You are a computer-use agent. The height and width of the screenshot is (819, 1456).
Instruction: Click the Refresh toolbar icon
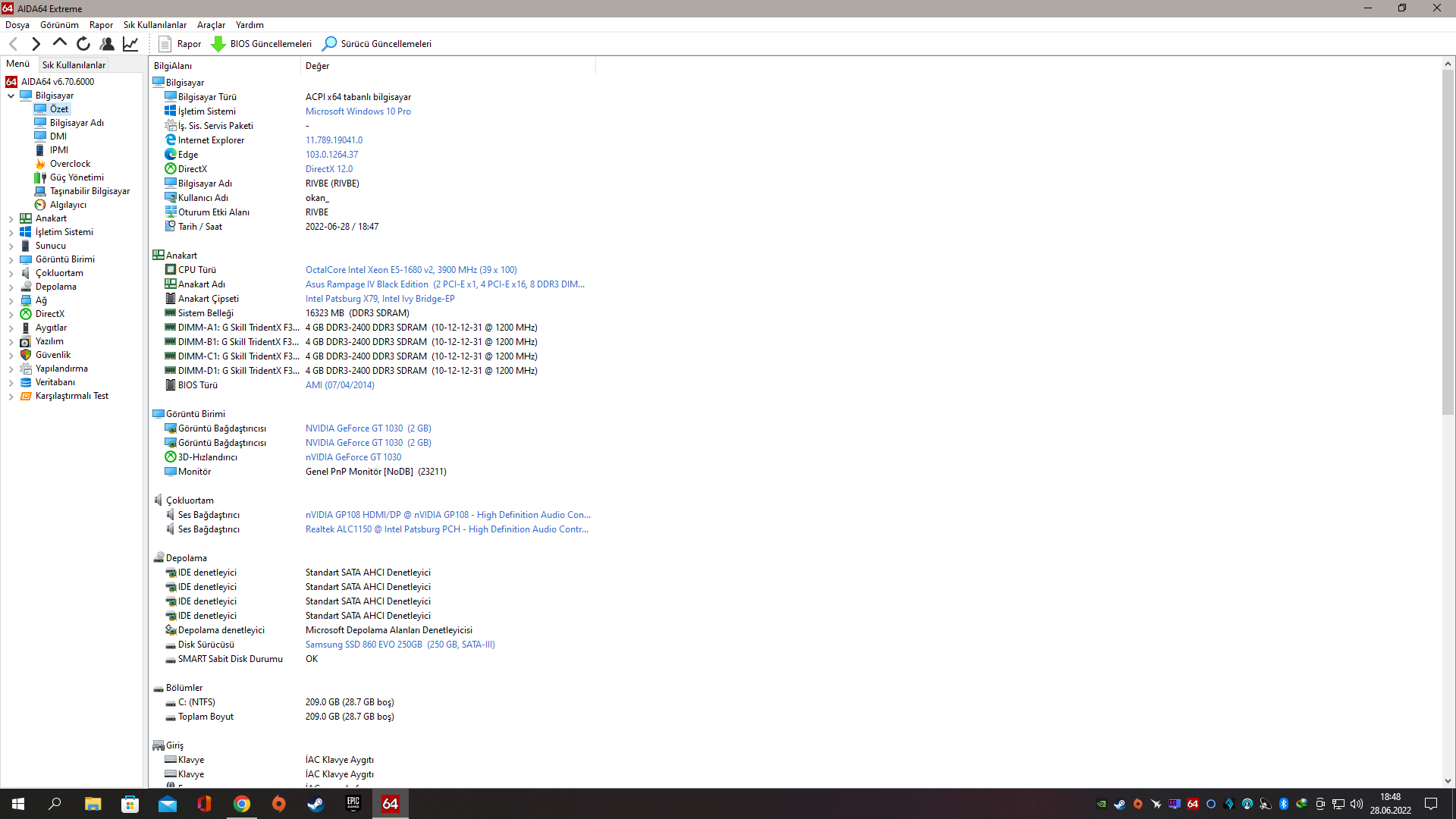click(83, 44)
